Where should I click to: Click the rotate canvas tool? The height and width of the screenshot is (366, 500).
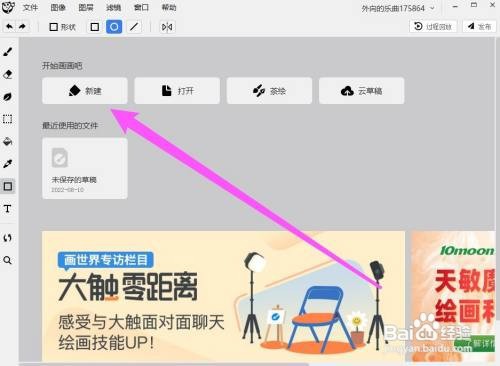(8, 238)
